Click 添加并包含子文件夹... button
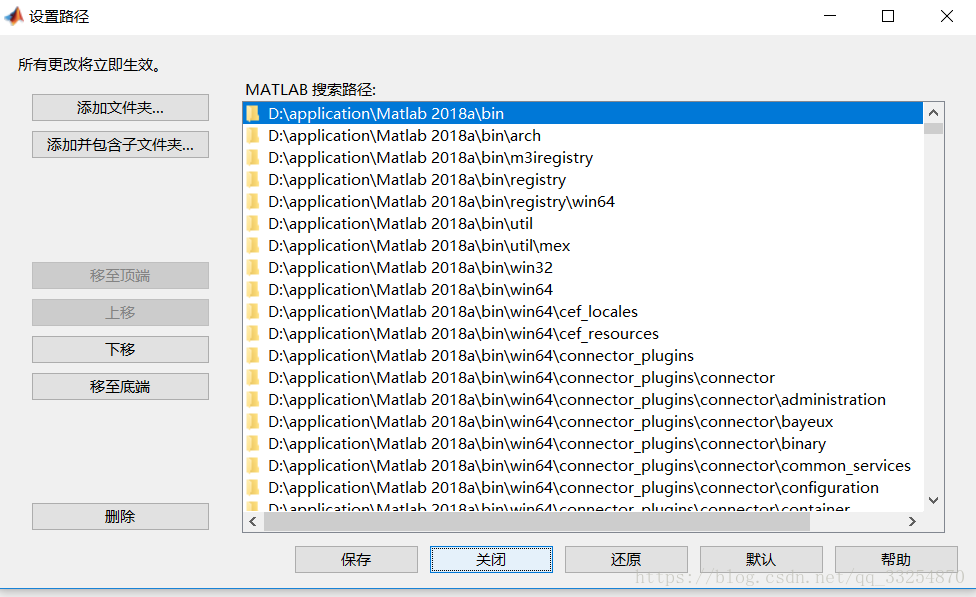976x597 pixels. [x=120, y=144]
